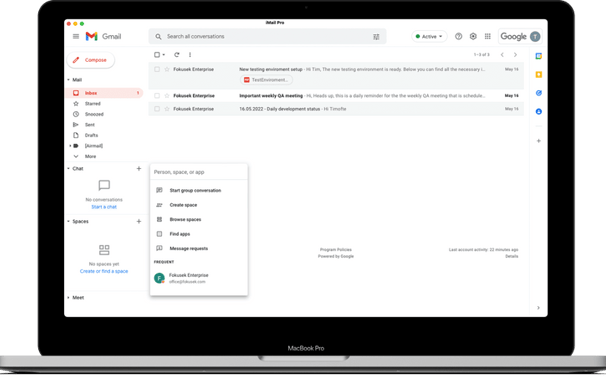The height and width of the screenshot is (384, 606).
Task: Check the Daily development status email
Action: click(x=157, y=109)
